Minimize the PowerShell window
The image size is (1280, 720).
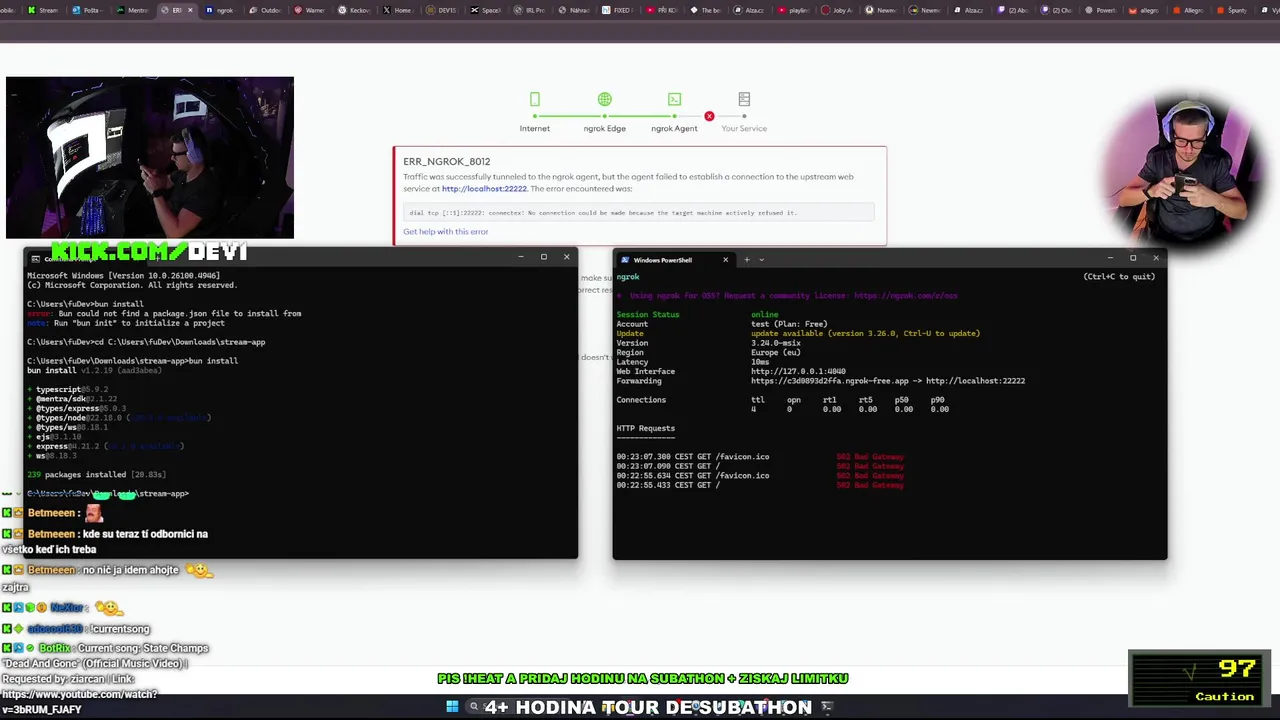(x=1109, y=258)
